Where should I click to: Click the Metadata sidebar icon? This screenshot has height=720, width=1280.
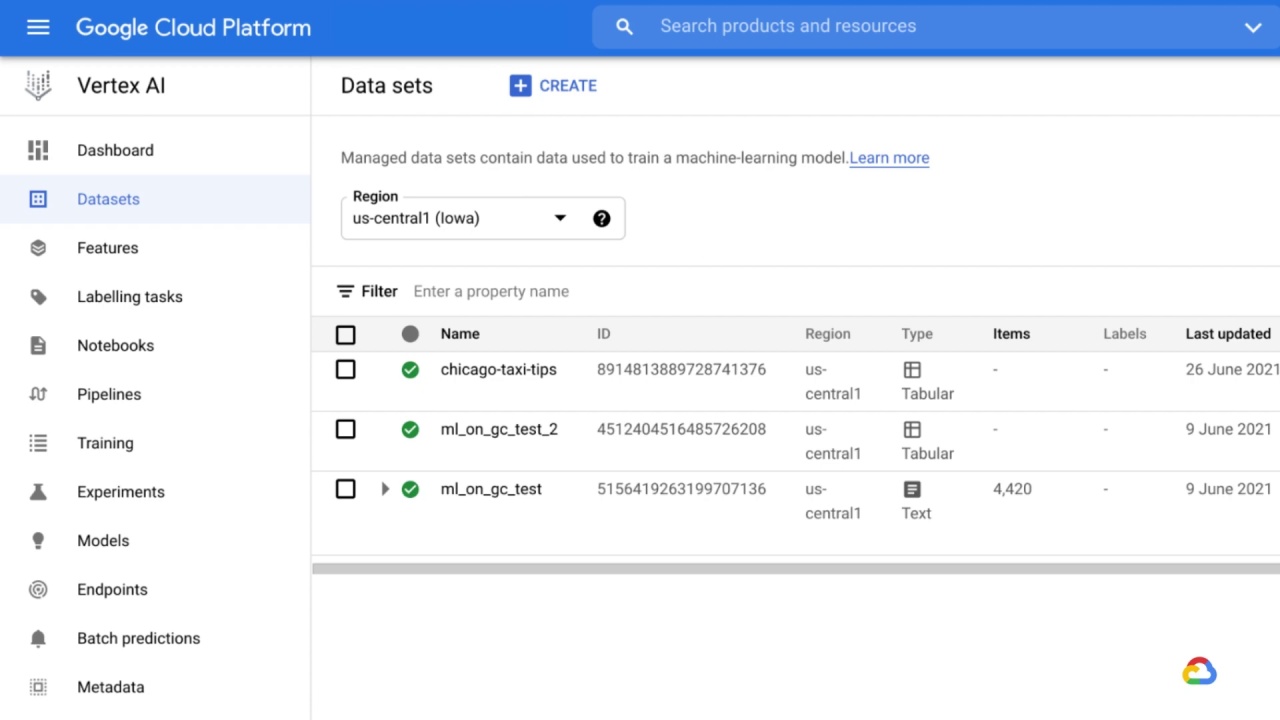point(38,687)
